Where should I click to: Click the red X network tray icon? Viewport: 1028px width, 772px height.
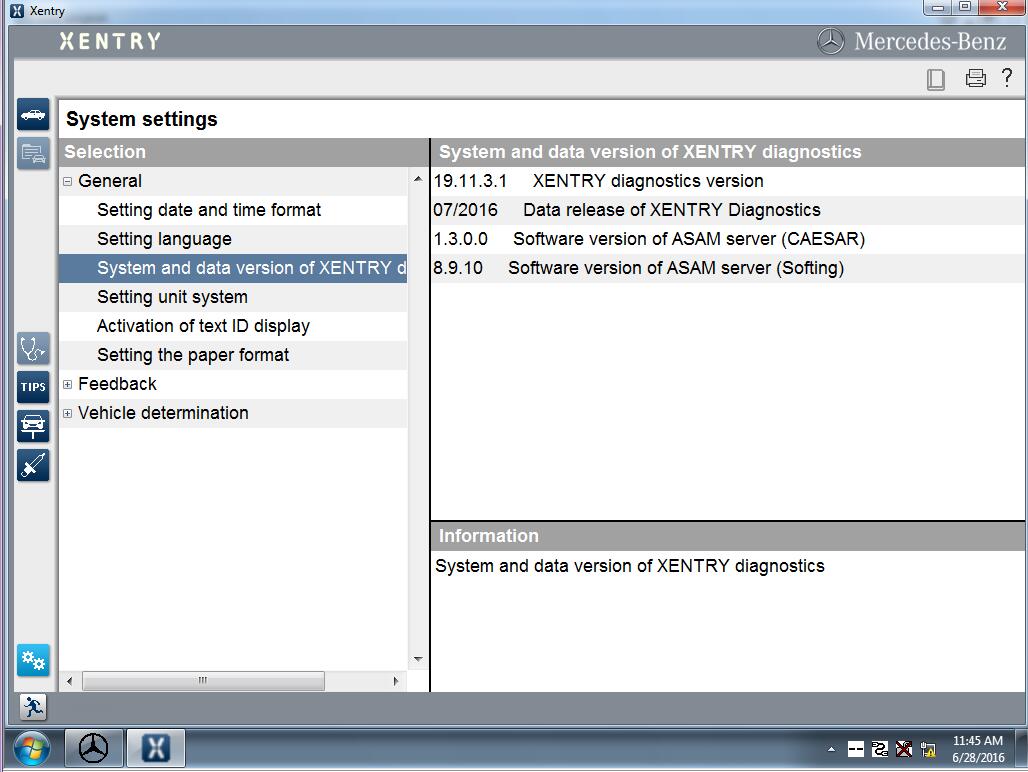[x=903, y=749]
